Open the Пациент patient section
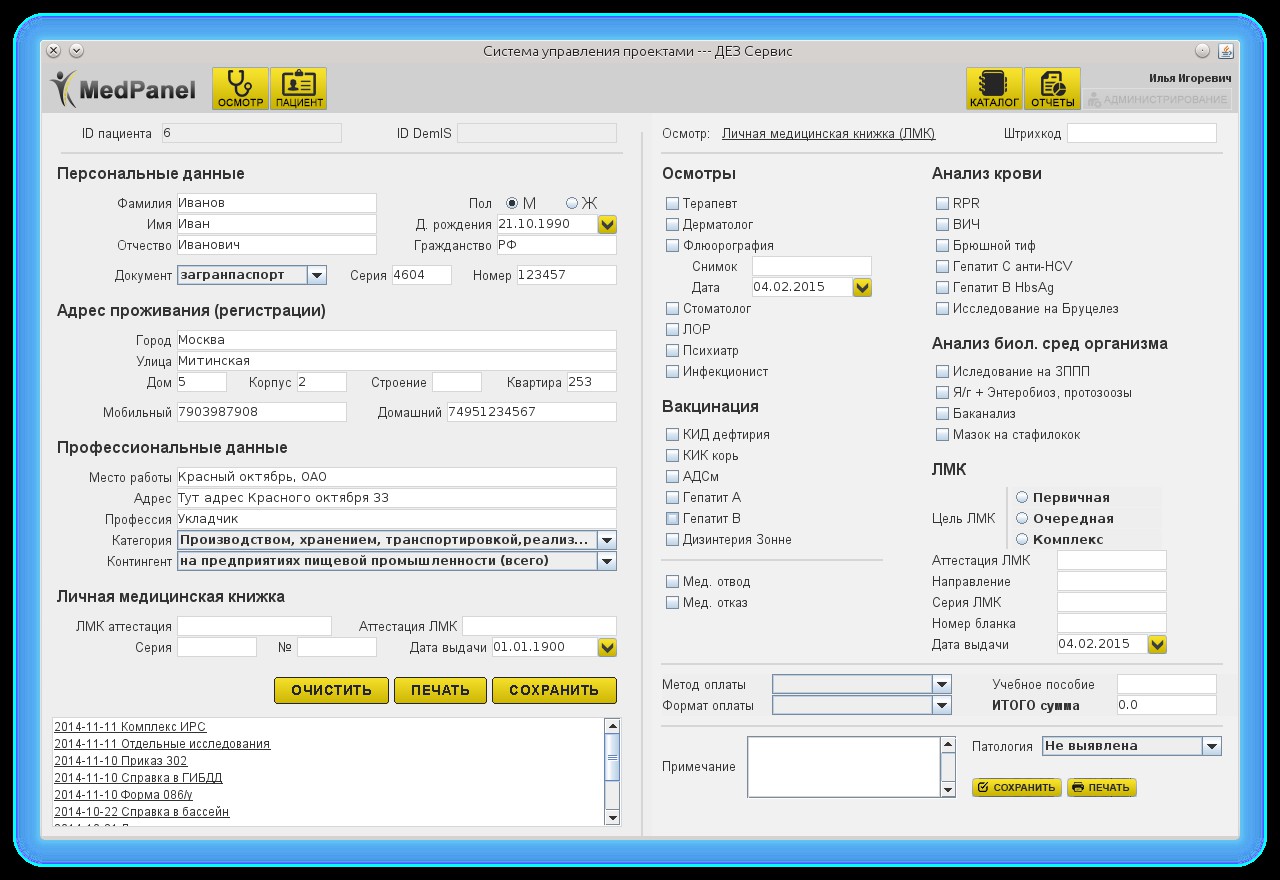Screen dimensions: 1280x880 click(299, 88)
